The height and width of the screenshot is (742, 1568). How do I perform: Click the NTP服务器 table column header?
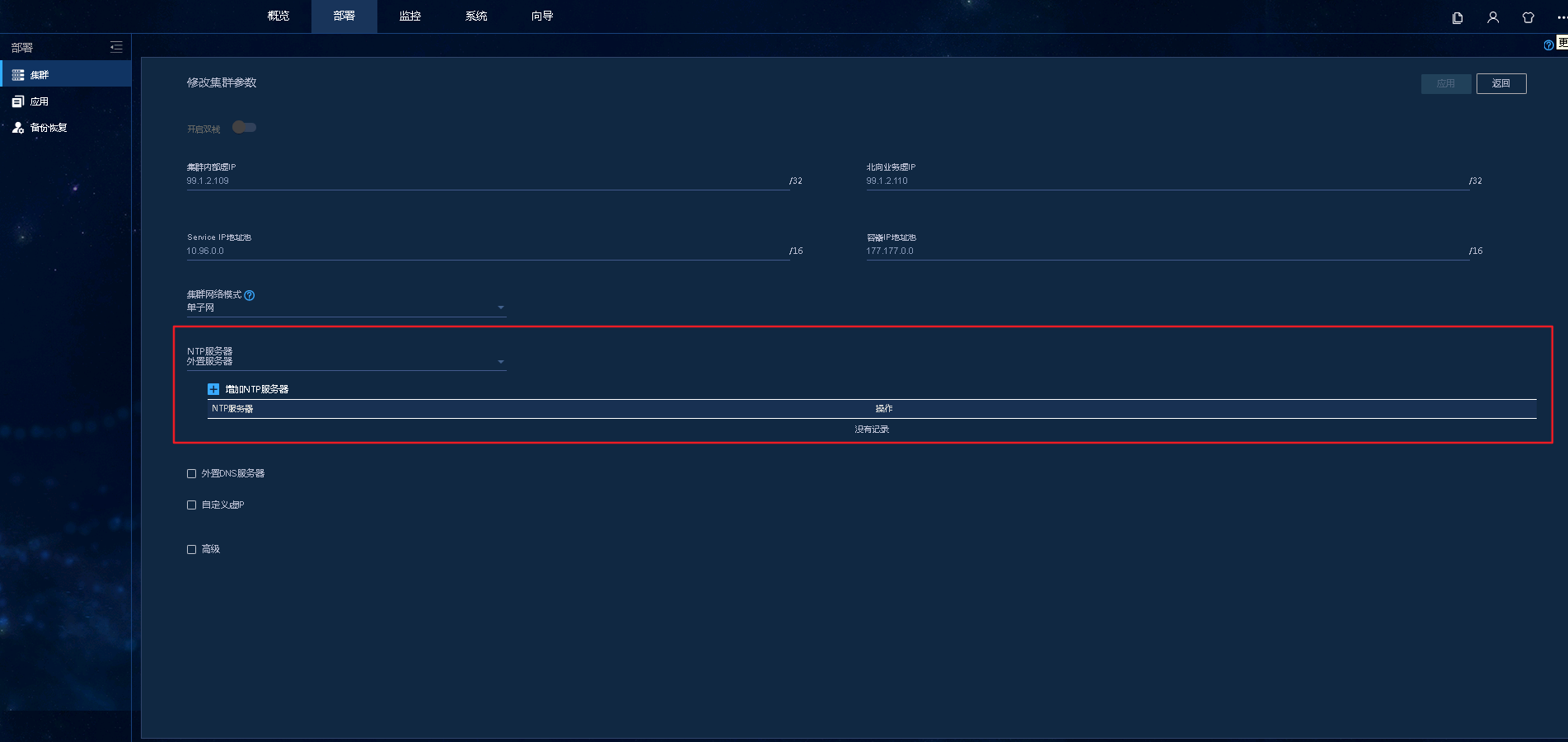[x=232, y=409]
